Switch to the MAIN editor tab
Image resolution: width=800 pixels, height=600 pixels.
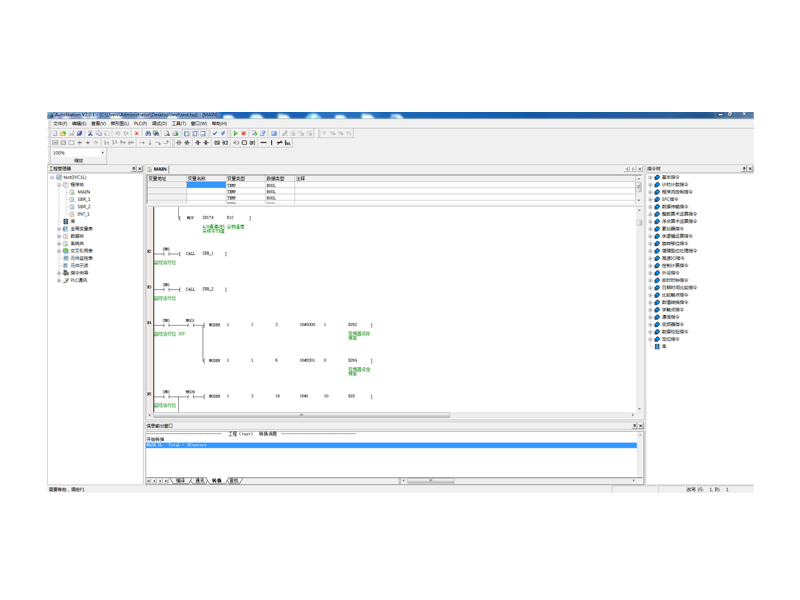[159, 170]
